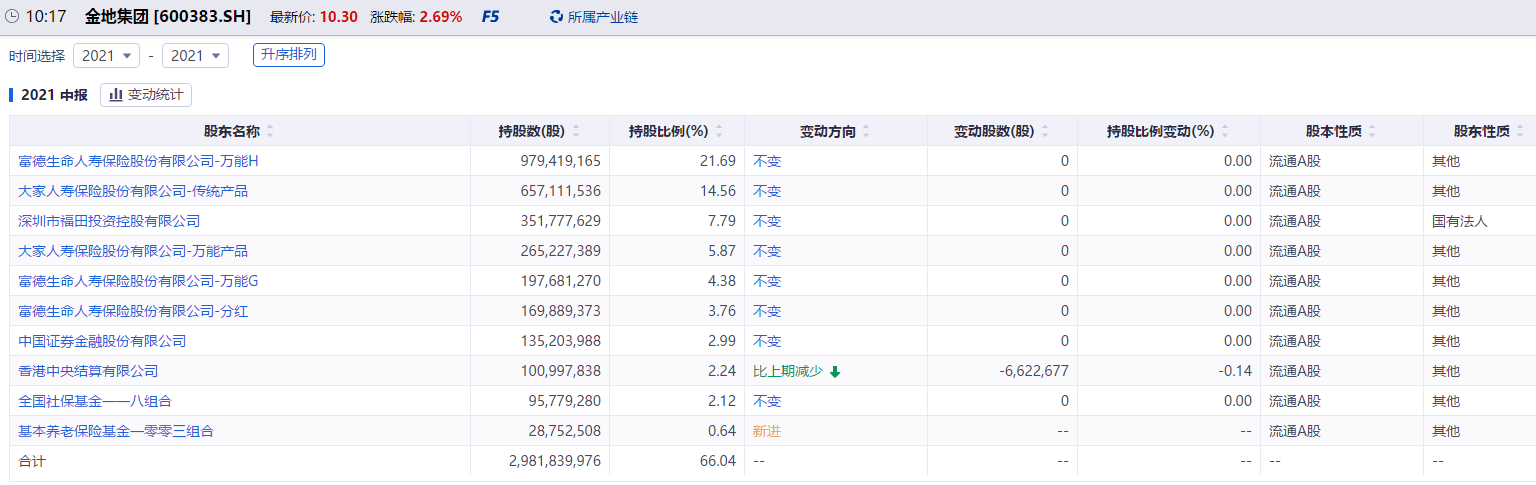Screen dimensions: 1536x485
Task: Sort by 股东名称 column arrows
Action: tap(270, 131)
